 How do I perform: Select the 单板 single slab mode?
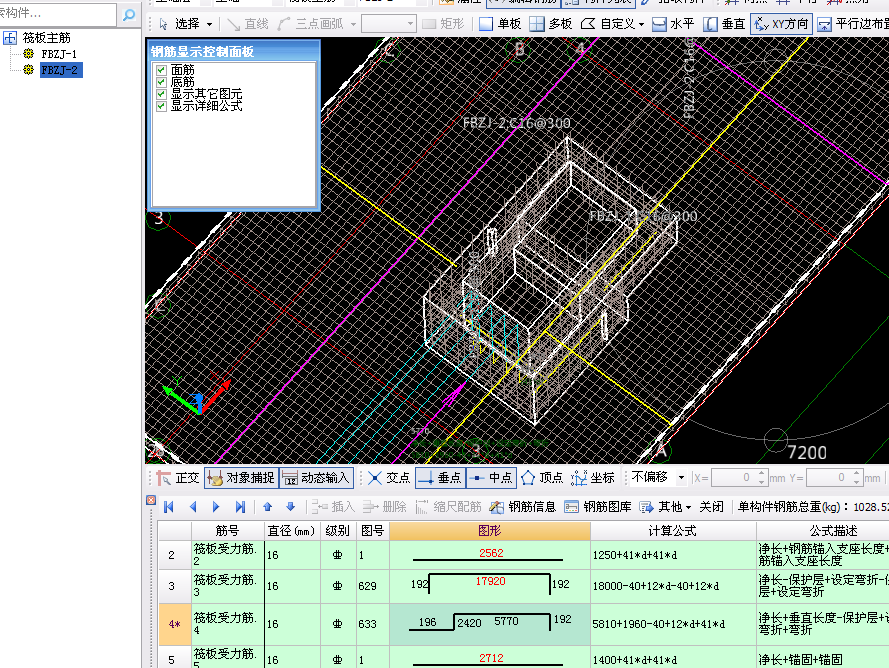pos(499,24)
